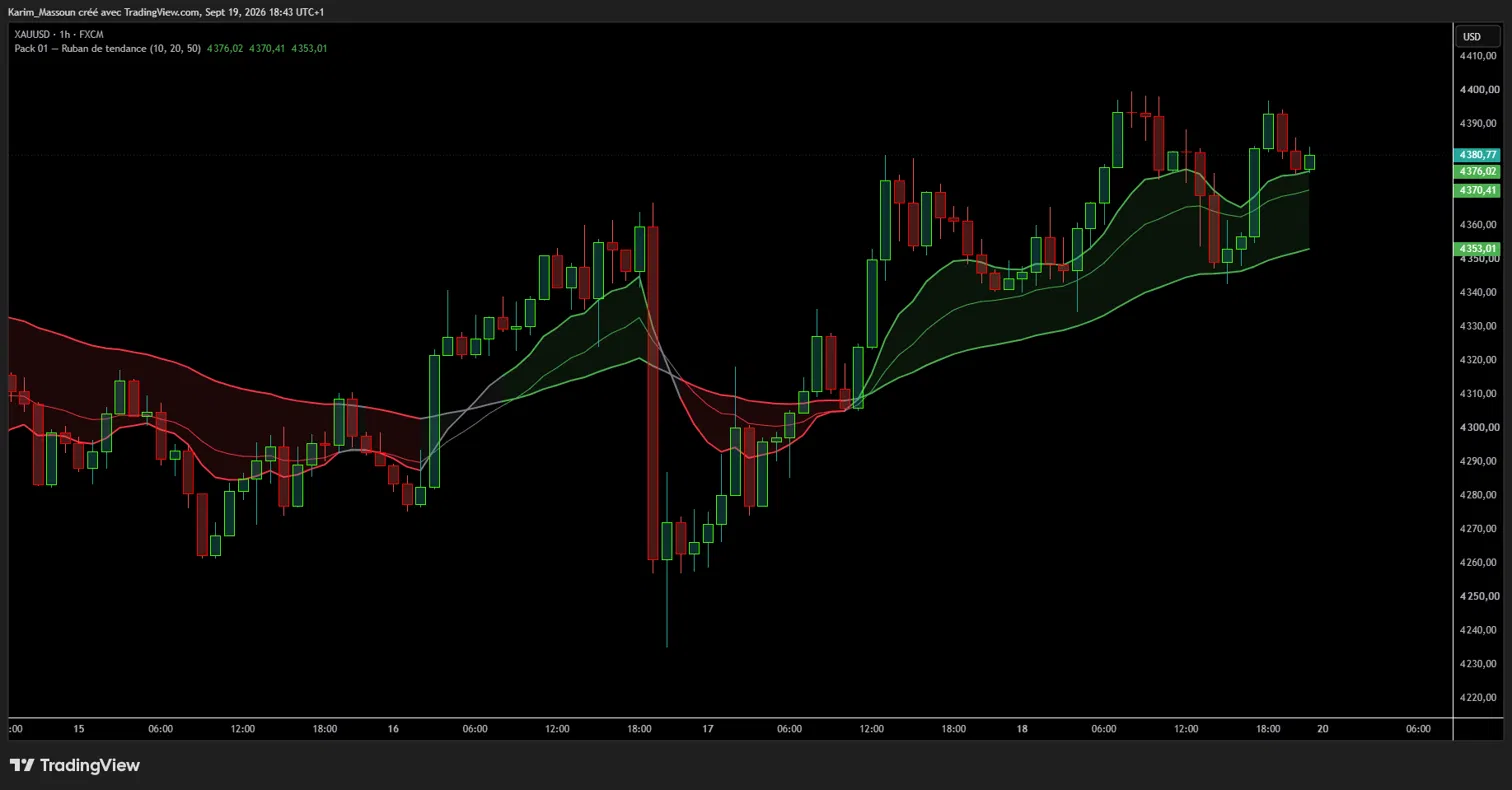Screen dimensions: 1512x790
Task: Click the 4380,77 current price tag
Action: pyautogui.click(x=1477, y=155)
